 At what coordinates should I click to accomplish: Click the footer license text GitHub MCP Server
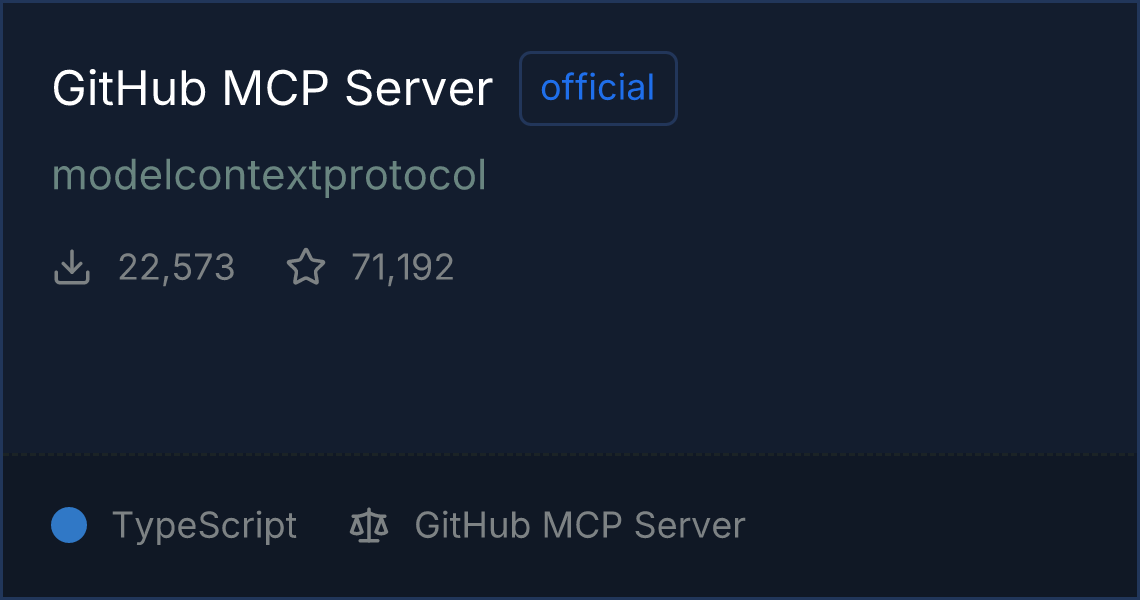(x=579, y=525)
